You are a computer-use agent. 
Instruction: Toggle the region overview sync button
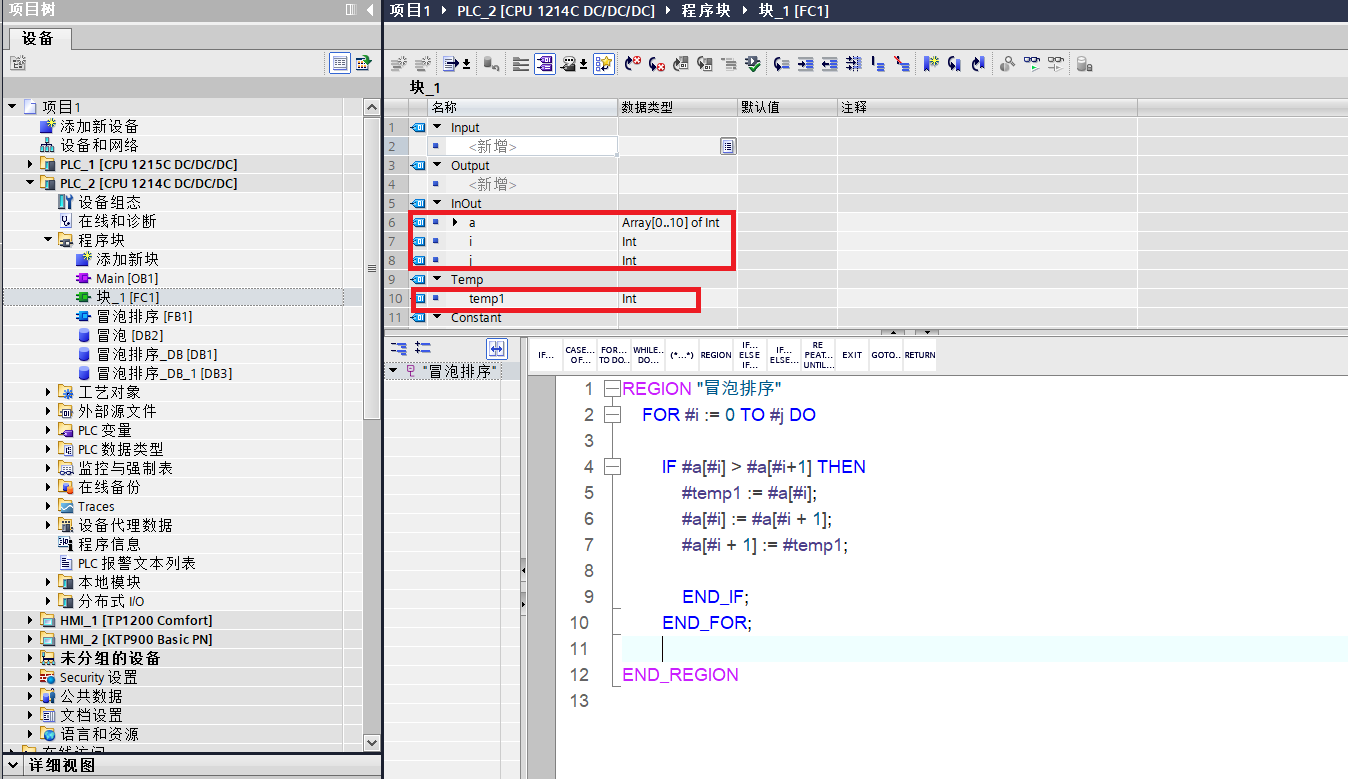pos(497,348)
